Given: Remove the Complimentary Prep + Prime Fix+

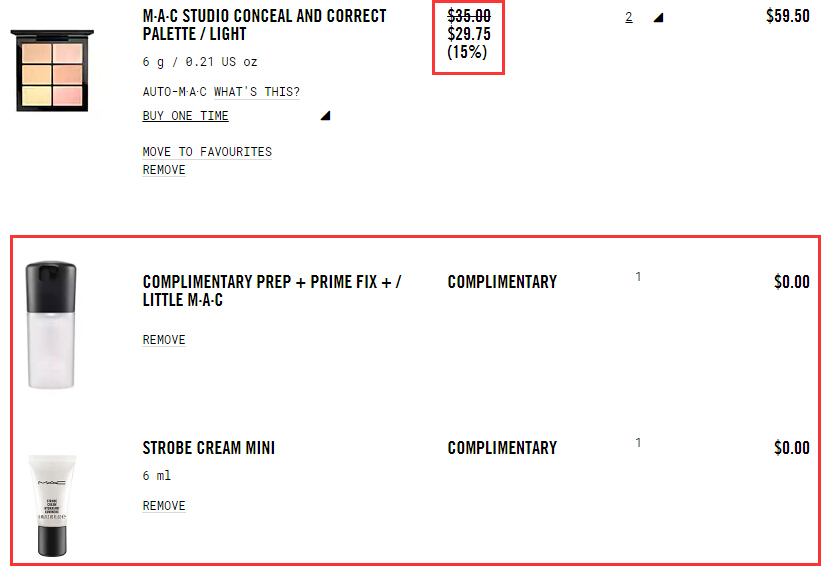Looking at the screenshot, I should 164,340.
